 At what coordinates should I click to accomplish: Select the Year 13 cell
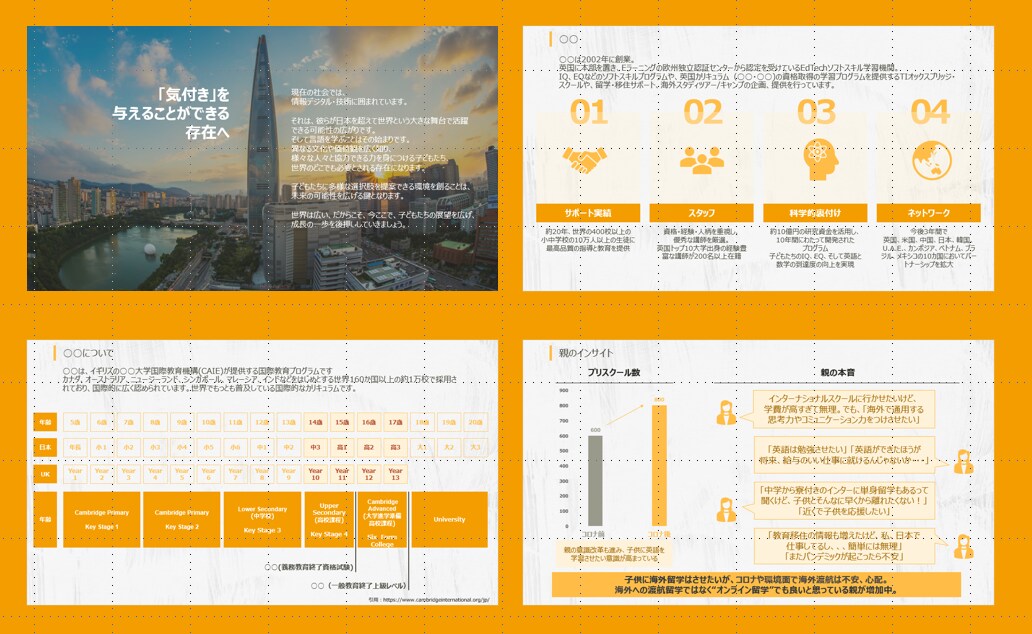coord(396,474)
